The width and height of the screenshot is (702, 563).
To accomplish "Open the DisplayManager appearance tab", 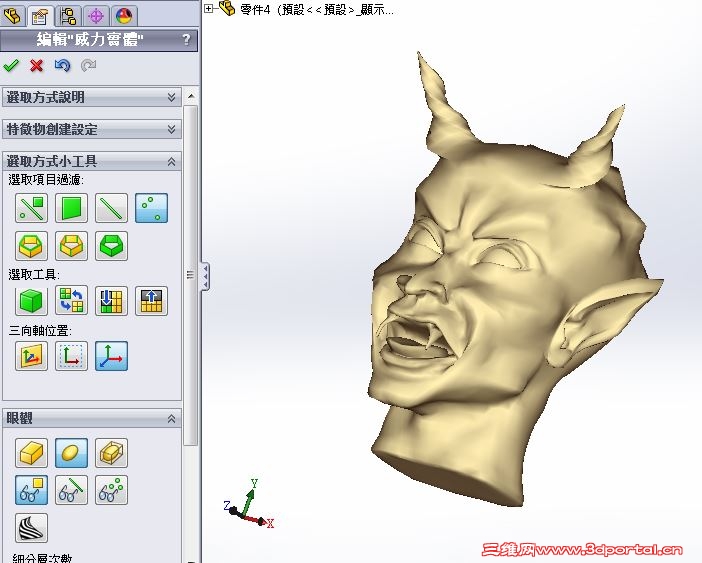I will tap(124, 16).
